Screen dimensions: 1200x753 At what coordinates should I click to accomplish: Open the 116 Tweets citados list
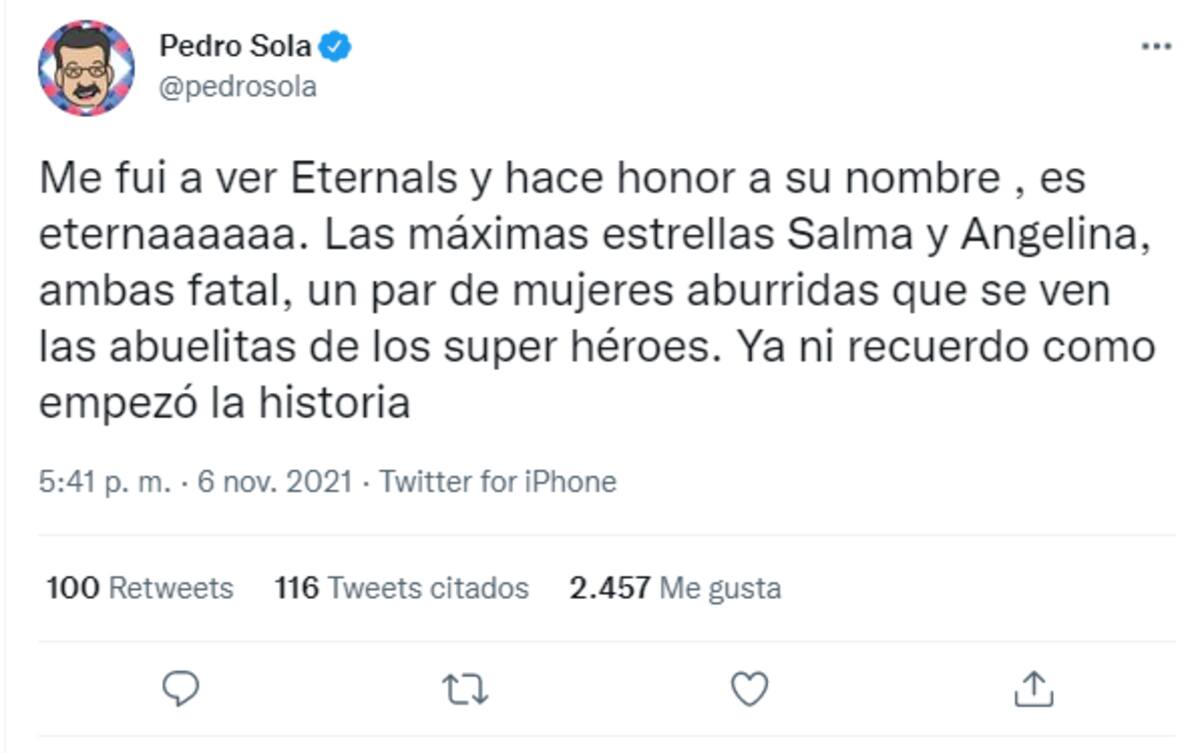pos(401,587)
